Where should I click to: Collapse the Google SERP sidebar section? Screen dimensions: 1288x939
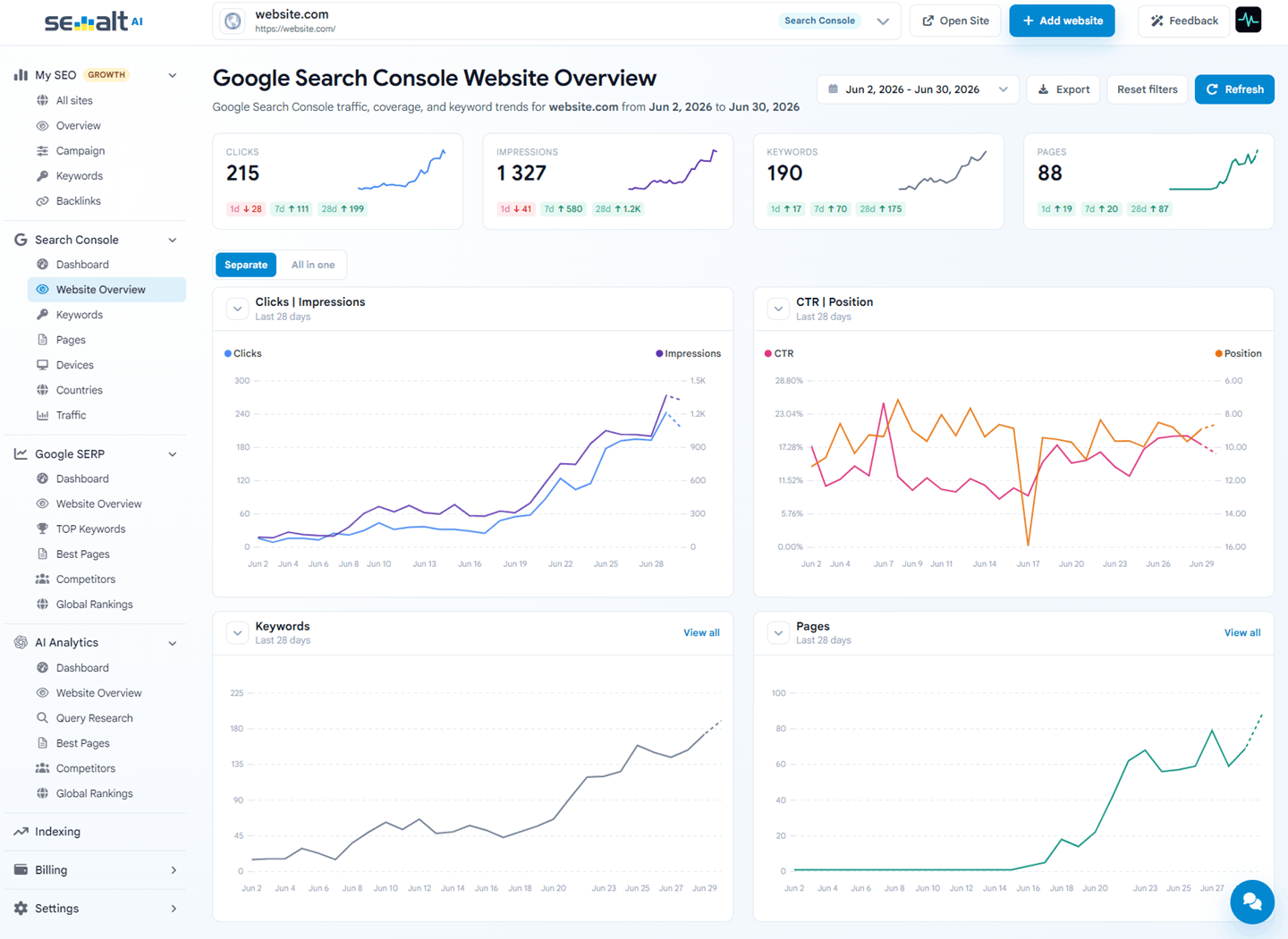173,454
